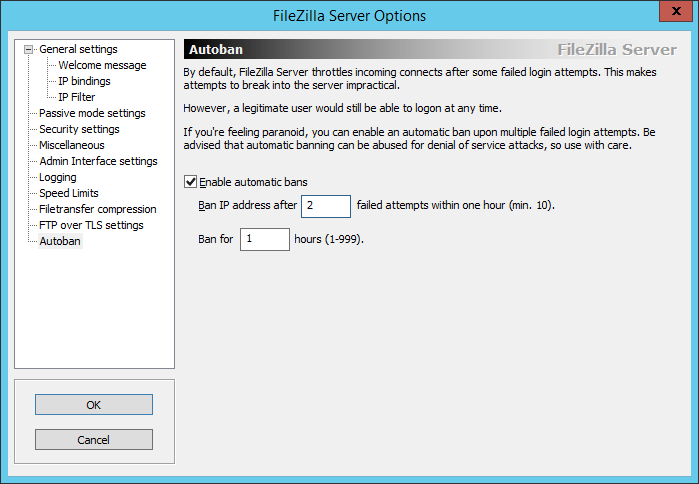
Task: Open the IP bindings page
Action: tap(84, 81)
